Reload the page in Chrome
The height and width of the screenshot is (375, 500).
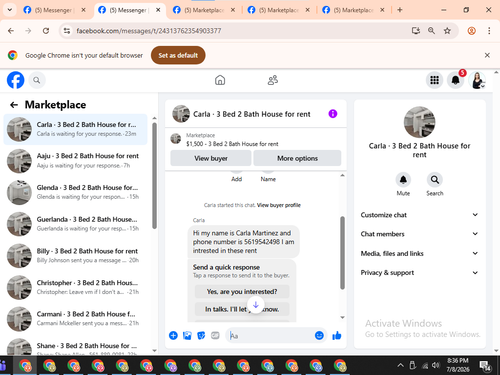pos(46,31)
